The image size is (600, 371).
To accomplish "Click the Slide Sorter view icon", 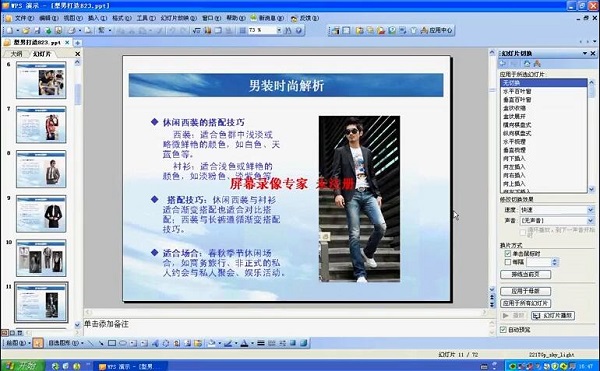I will tap(13, 333).
